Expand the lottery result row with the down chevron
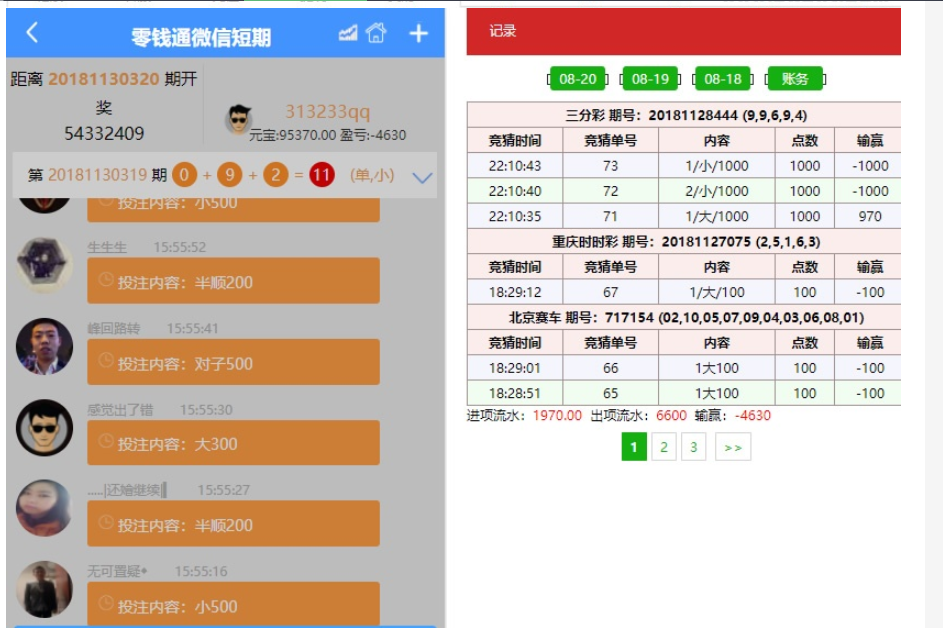The width and height of the screenshot is (943, 628). pos(421,177)
